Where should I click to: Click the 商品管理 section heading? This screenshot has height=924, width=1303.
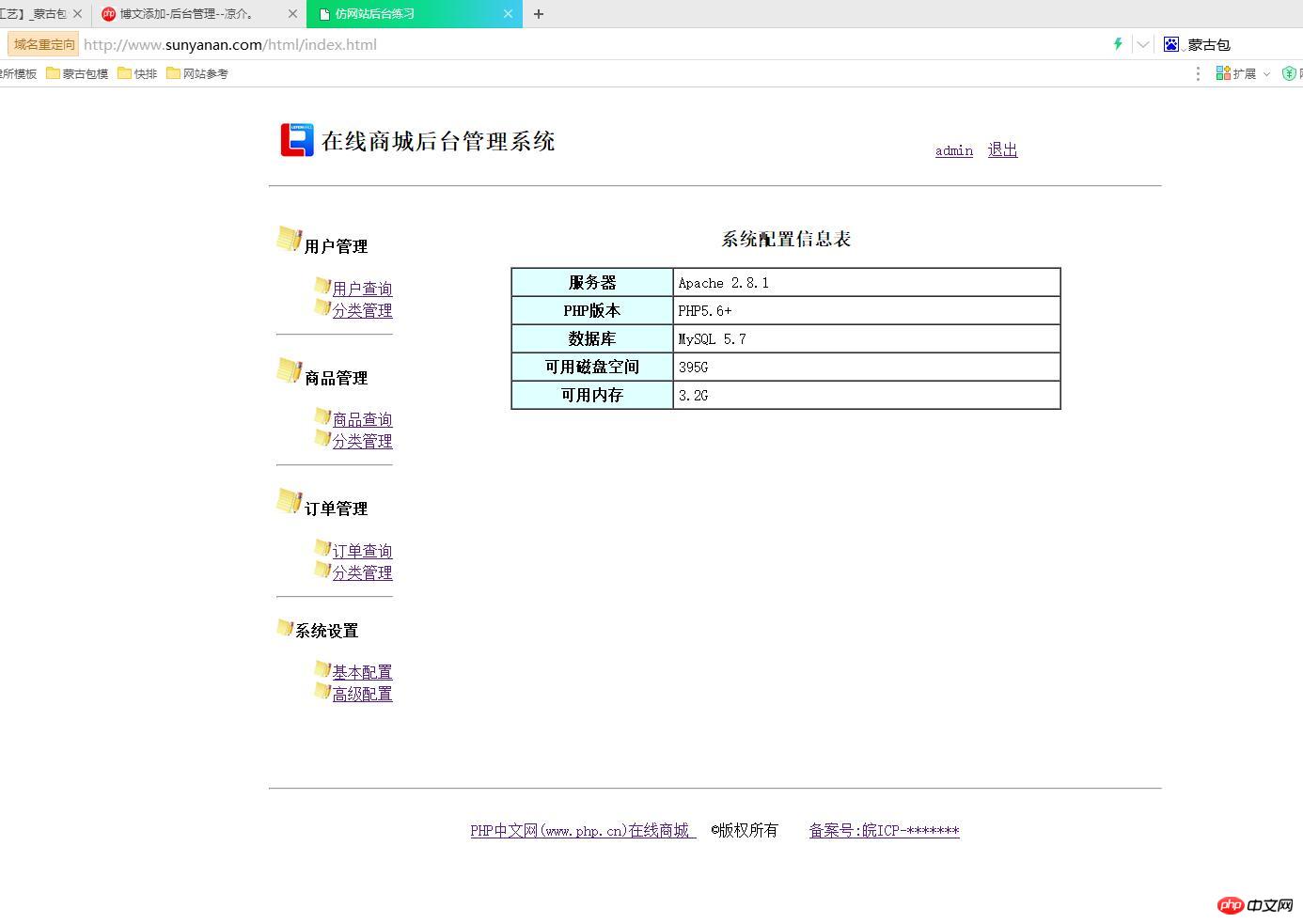point(336,378)
